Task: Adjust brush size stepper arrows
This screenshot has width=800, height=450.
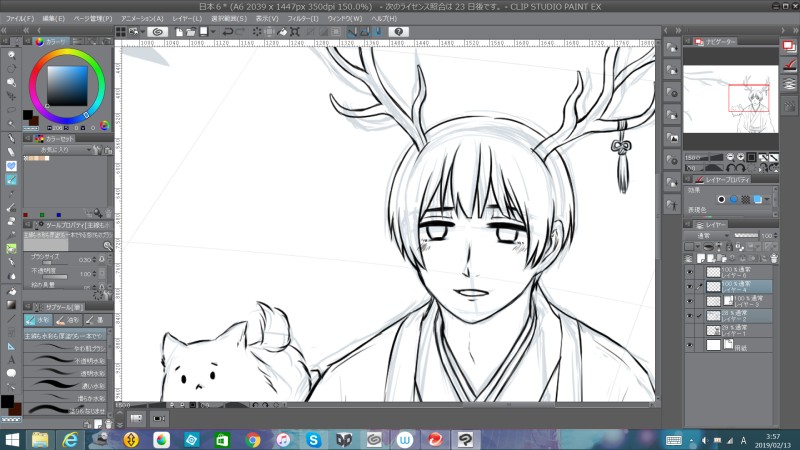Action: [94, 260]
